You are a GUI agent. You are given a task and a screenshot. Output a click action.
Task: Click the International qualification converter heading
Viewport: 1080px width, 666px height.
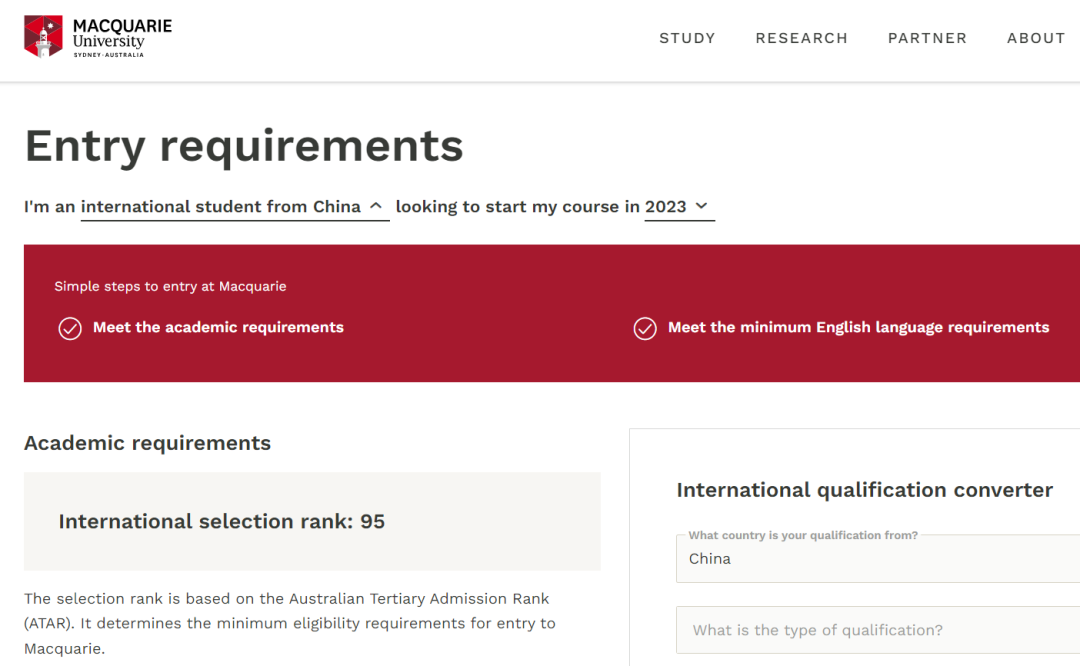[864, 490]
